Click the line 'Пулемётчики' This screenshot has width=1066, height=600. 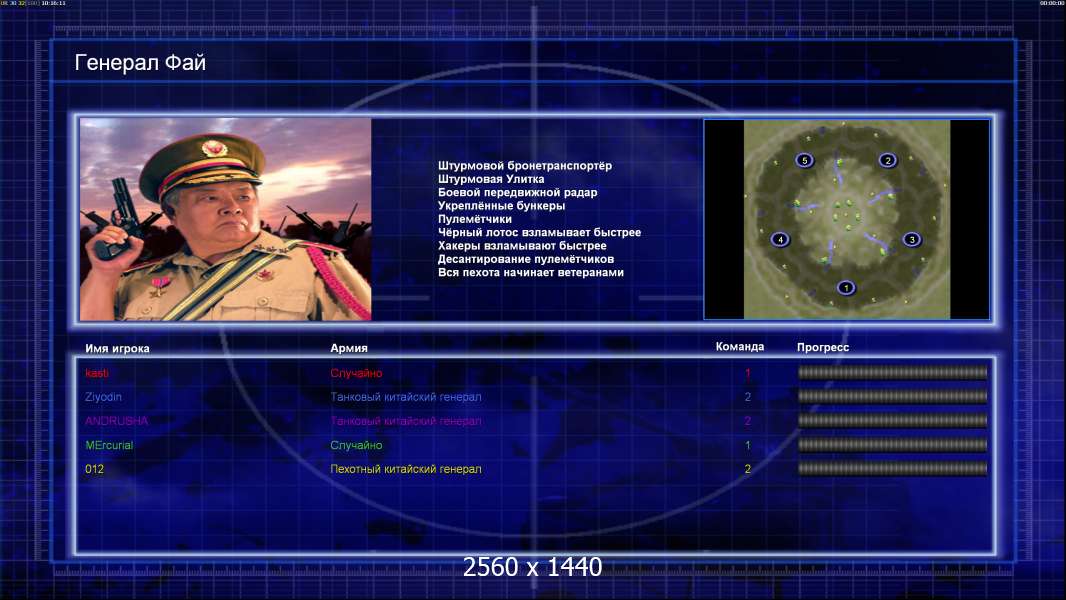pos(475,219)
